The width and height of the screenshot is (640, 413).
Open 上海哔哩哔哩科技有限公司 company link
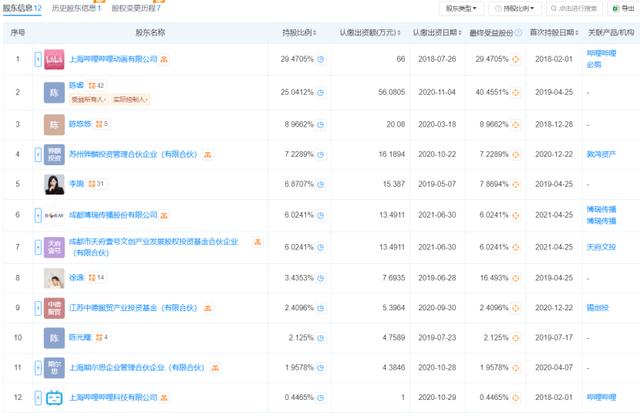pyautogui.click(x=113, y=397)
